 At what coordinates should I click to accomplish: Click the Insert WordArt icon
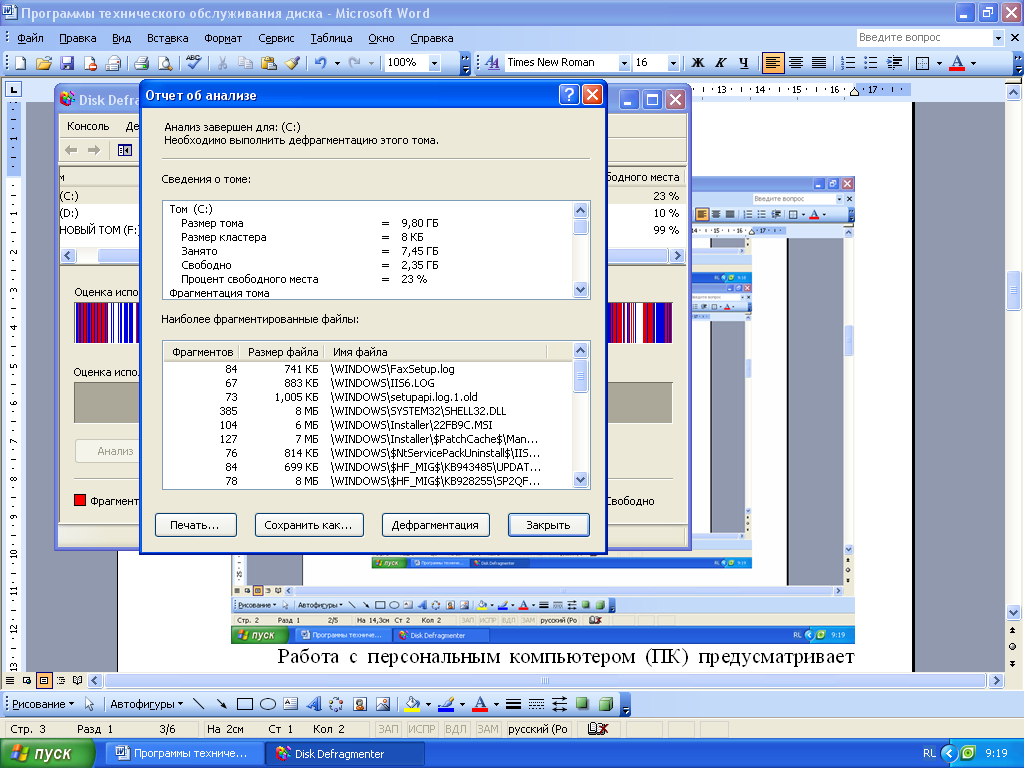point(314,704)
